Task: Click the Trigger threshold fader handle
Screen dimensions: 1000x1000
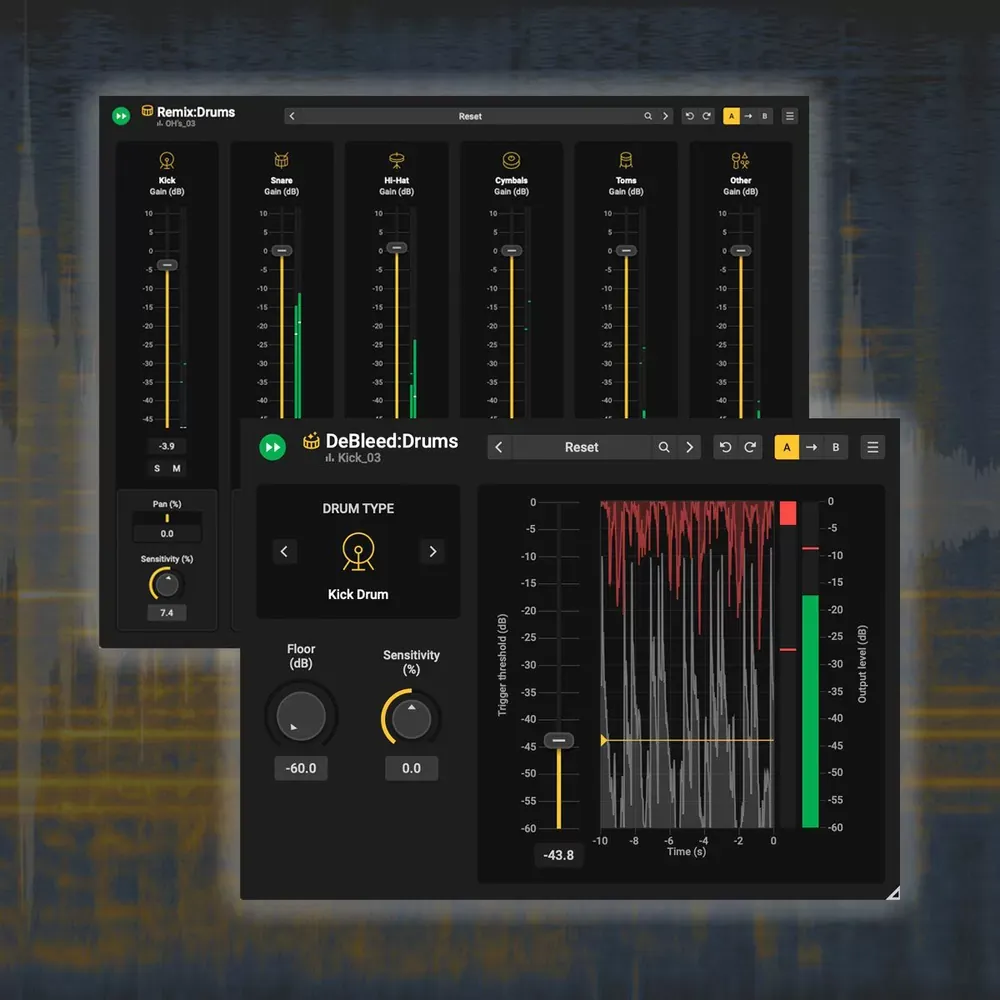Action: [x=559, y=740]
